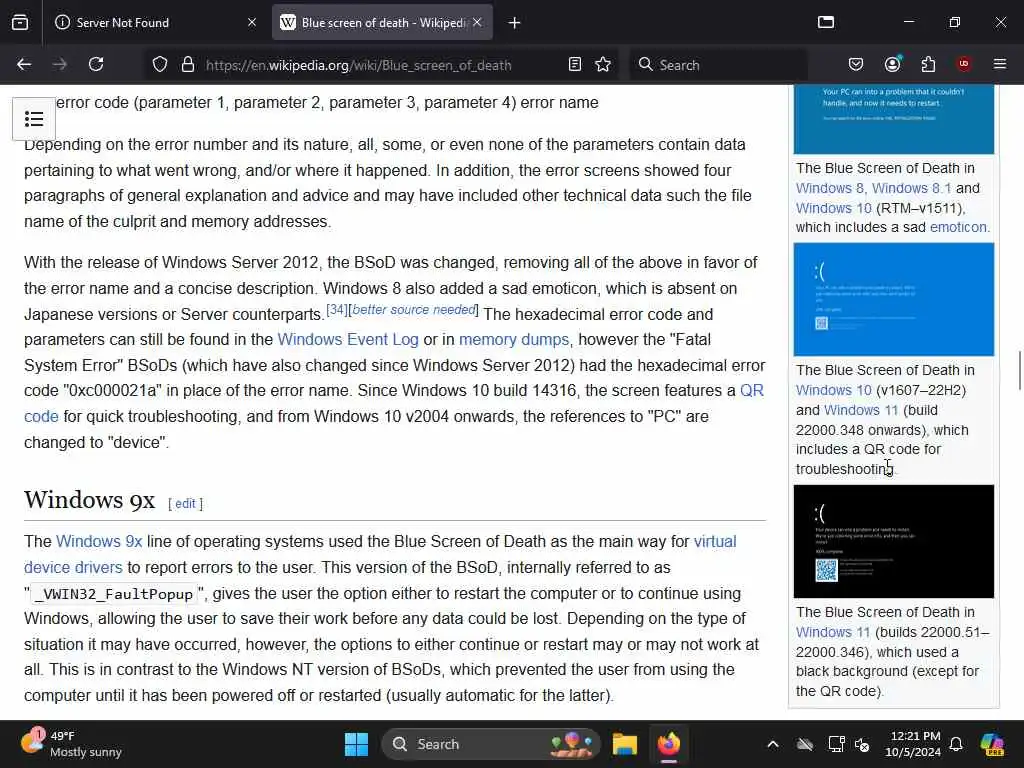The height and width of the screenshot is (768, 1024).
Task: Open Windows 10 link in RTM–v1511 caption
Action: (833, 208)
